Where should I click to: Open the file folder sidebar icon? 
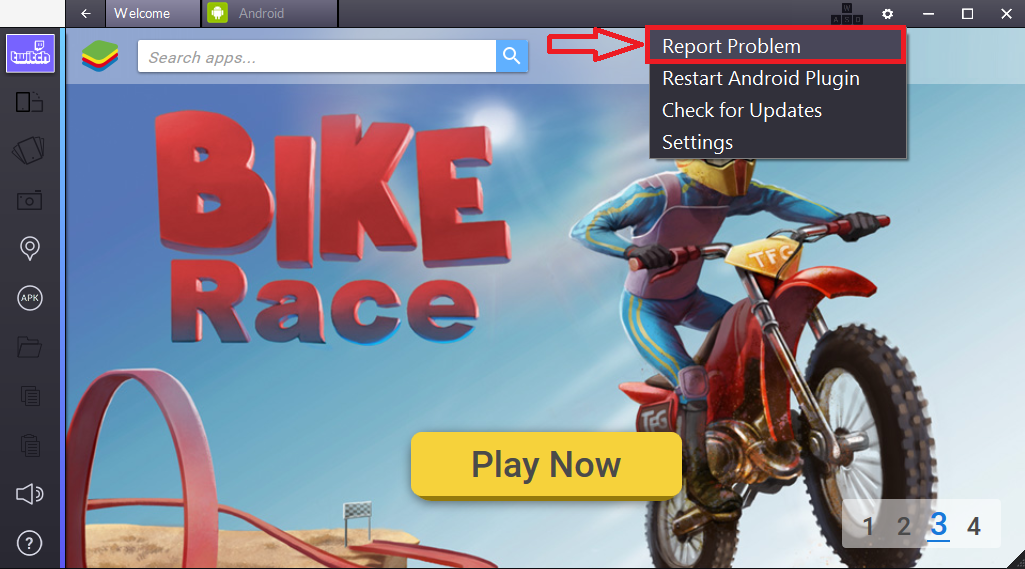tap(29, 347)
